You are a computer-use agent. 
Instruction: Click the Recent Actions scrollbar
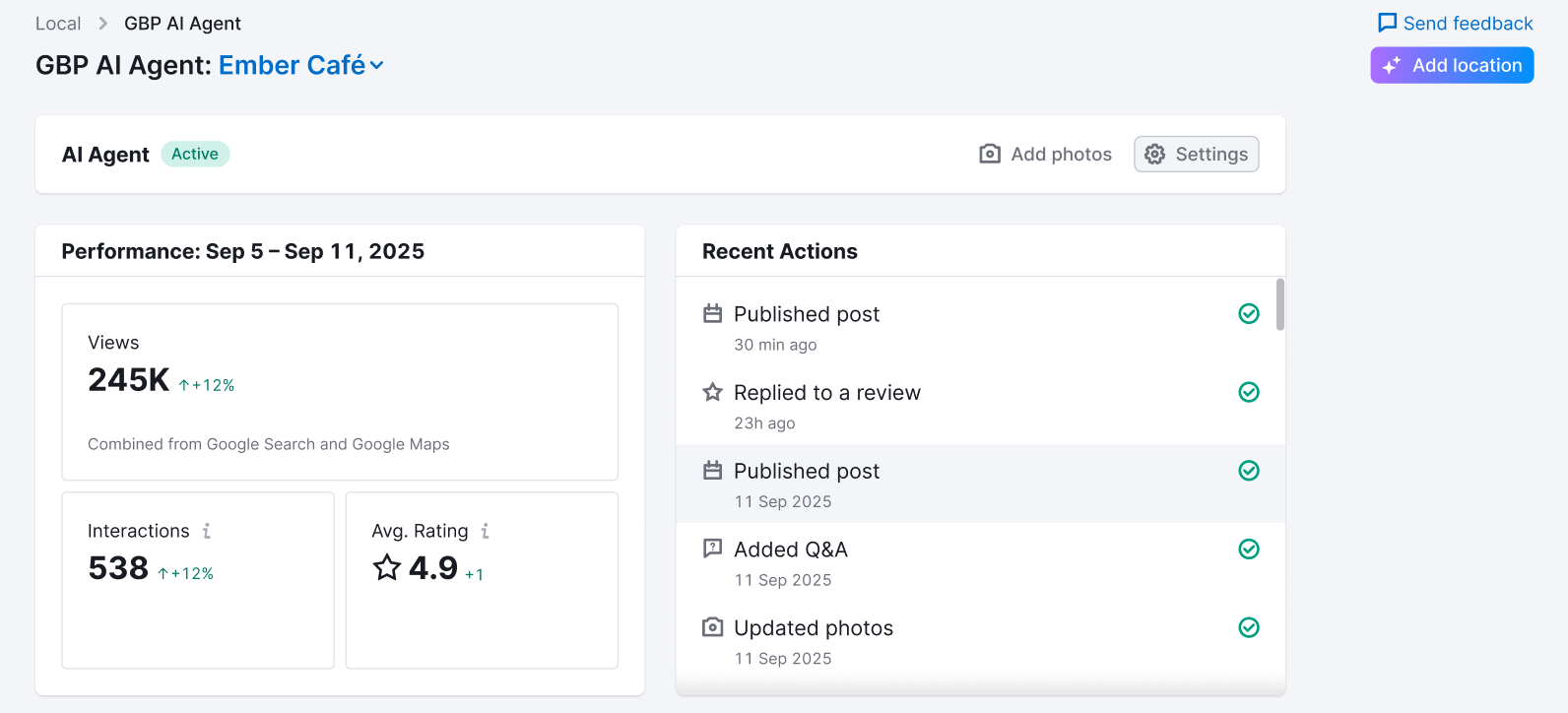(x=1279, y=304)
